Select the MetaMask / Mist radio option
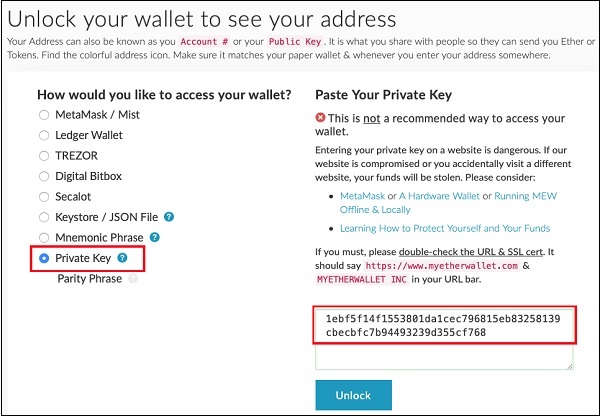Viewport: 600px width, 416px height. 44,115
